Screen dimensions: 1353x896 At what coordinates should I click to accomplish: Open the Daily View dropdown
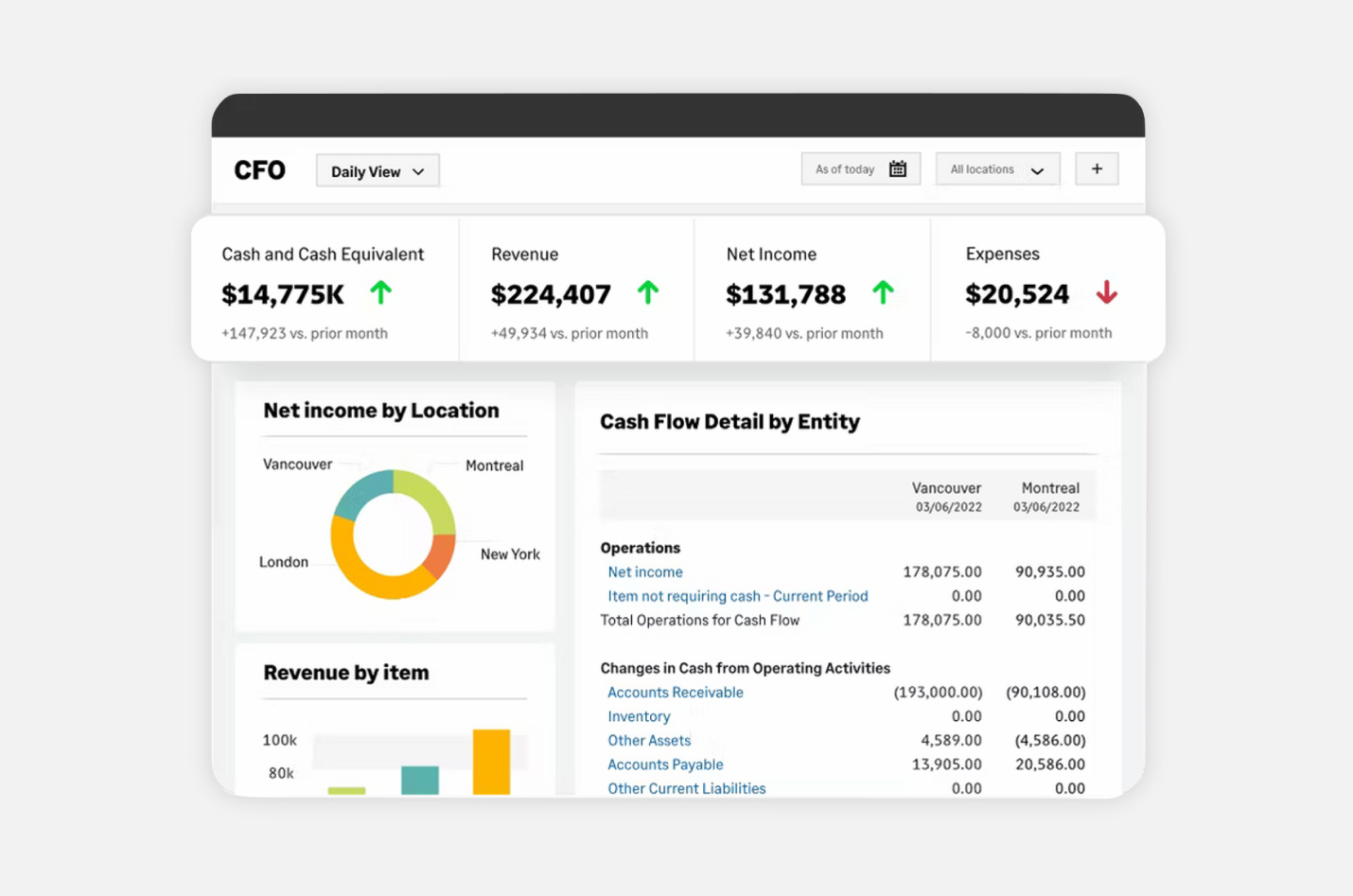click(x=377, y=170)
